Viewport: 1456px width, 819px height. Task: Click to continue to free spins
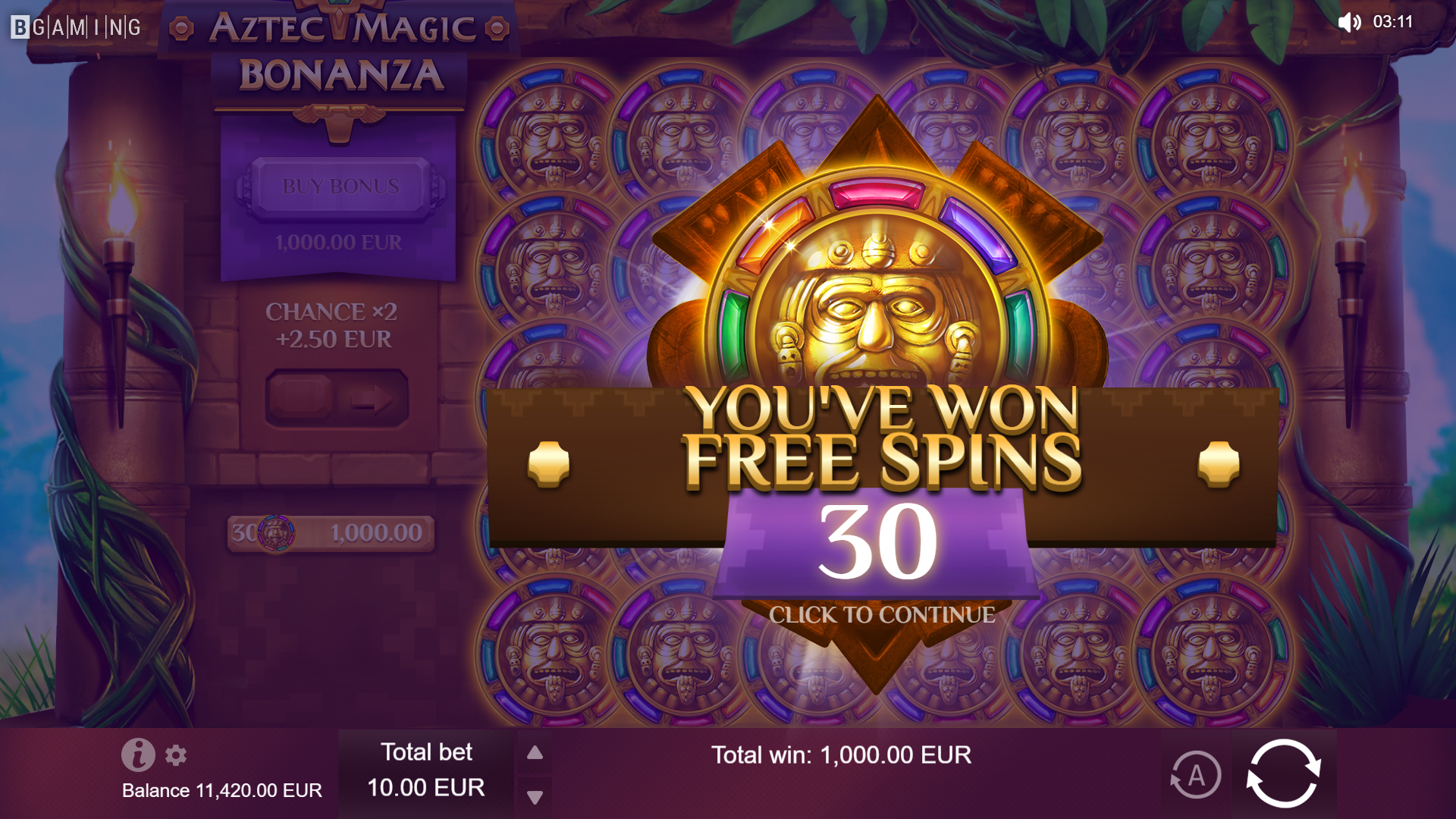[x=882, y=615]
